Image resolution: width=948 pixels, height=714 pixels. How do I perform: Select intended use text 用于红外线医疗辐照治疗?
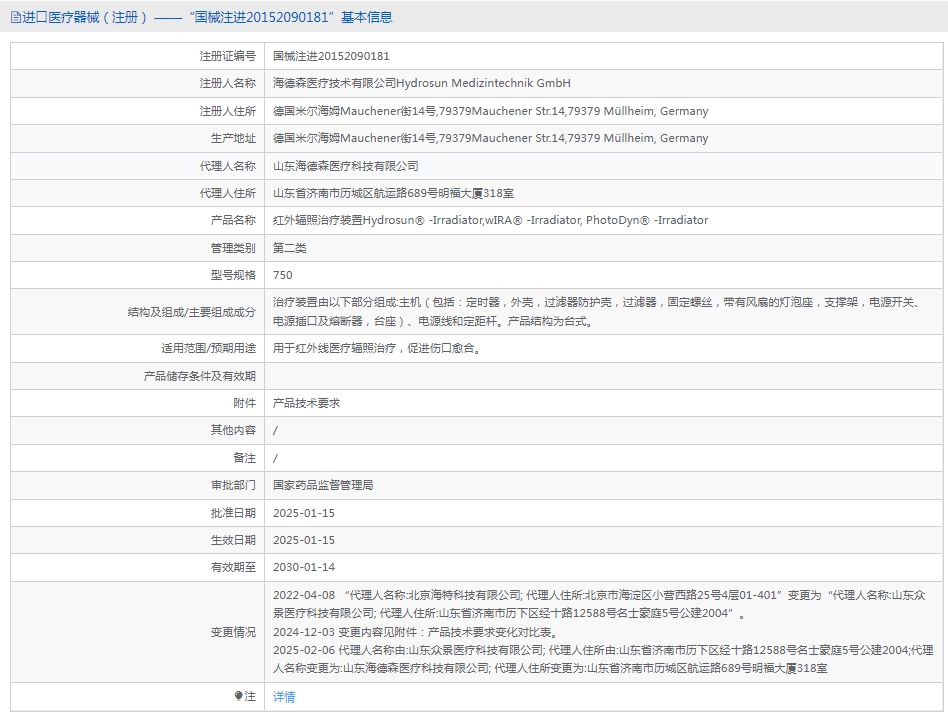(x=376, y=348)
